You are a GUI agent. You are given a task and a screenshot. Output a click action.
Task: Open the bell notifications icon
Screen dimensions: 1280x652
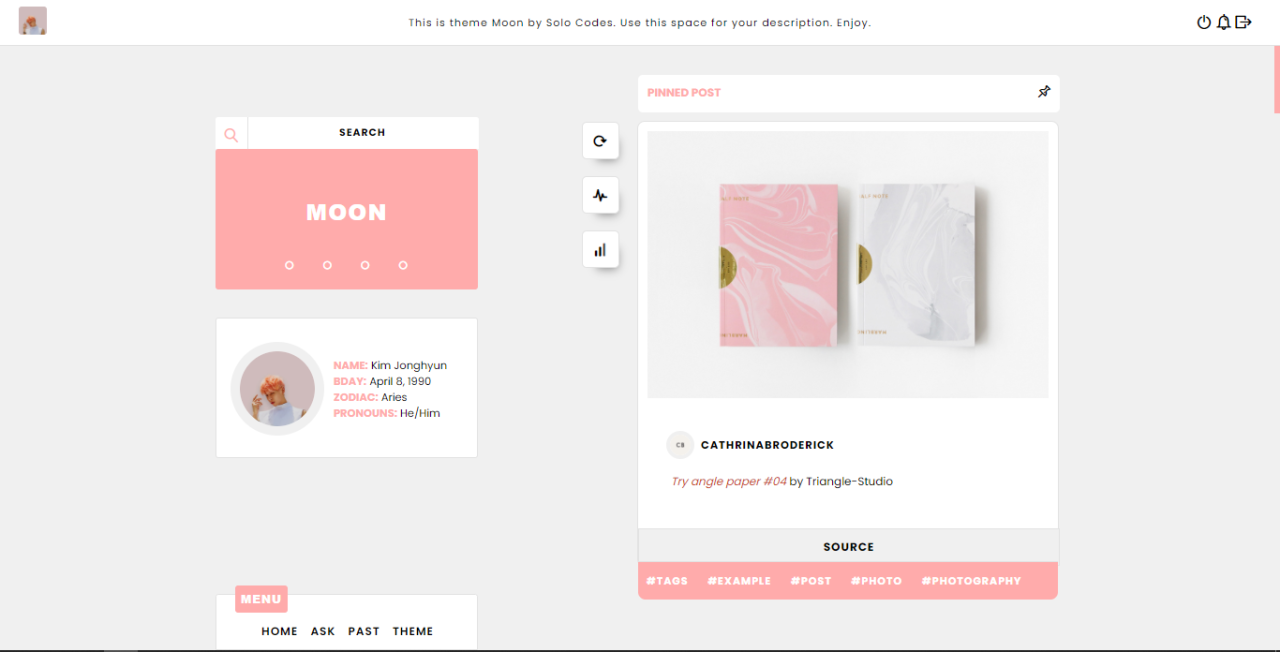point(1223,22)
